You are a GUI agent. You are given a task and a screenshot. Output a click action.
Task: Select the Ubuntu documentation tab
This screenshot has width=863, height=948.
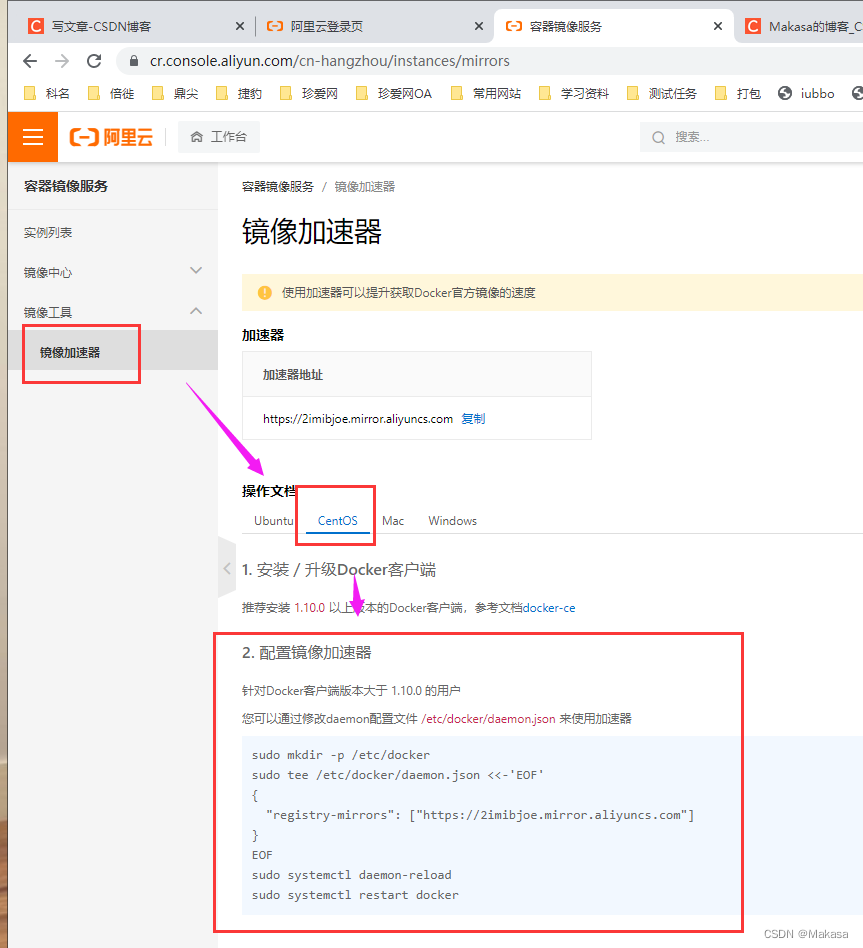[x=273, y=521]
